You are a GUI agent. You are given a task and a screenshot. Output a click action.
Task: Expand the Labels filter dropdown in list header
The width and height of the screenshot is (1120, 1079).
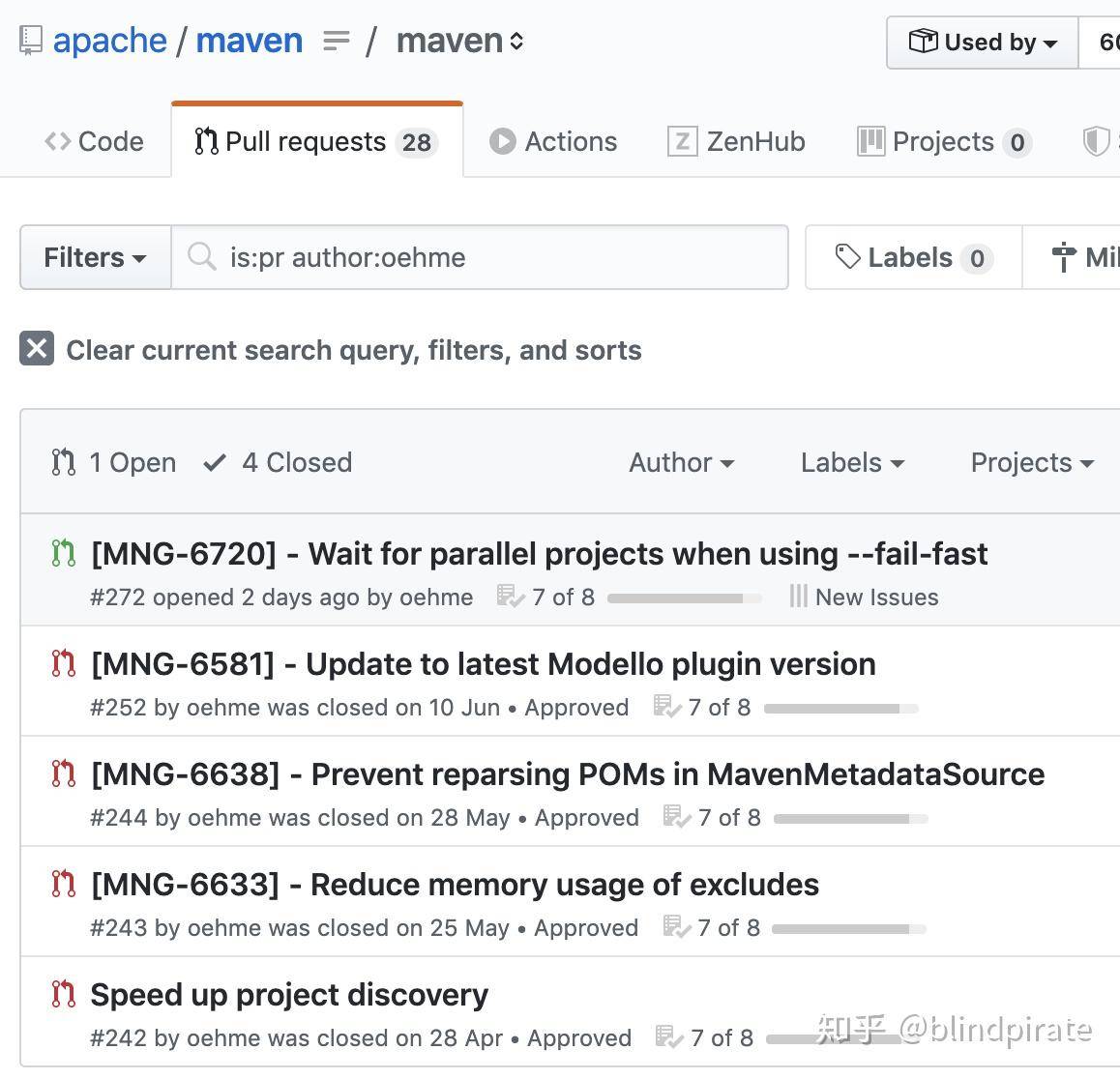click(x=853, y=463)
